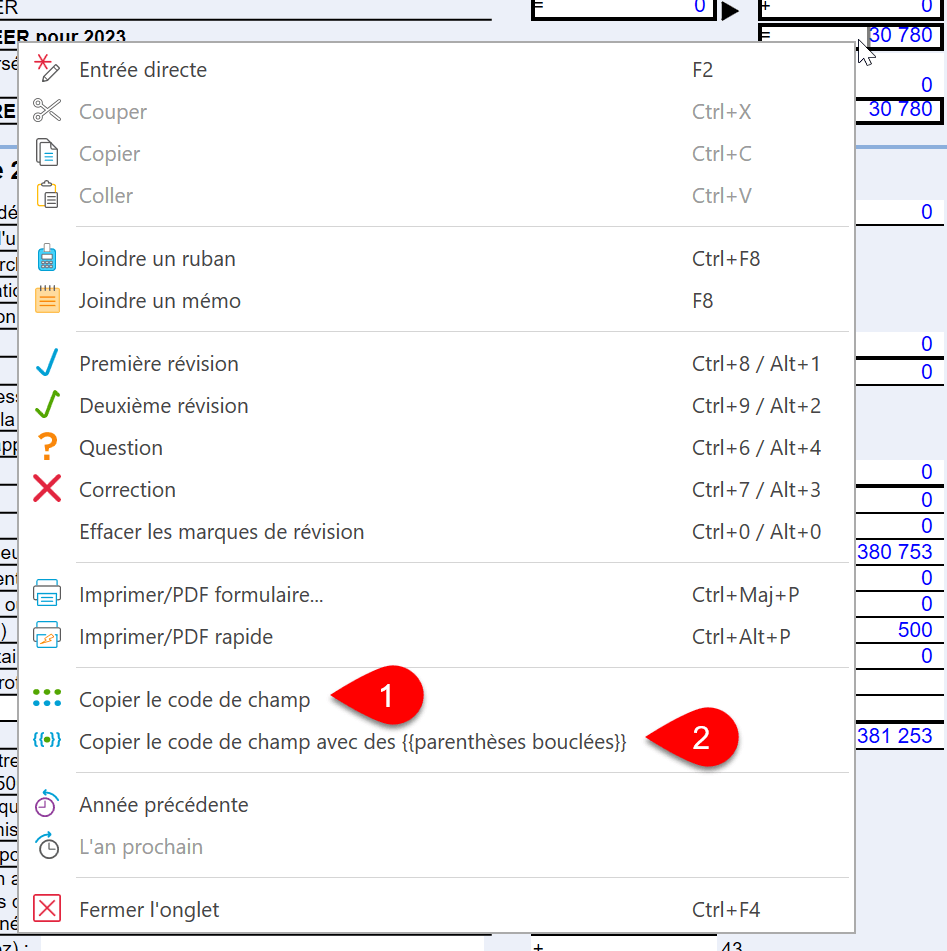Click the purple clock Année précédente icon
The image size is (947, 951).
click(x=47, y=804)
